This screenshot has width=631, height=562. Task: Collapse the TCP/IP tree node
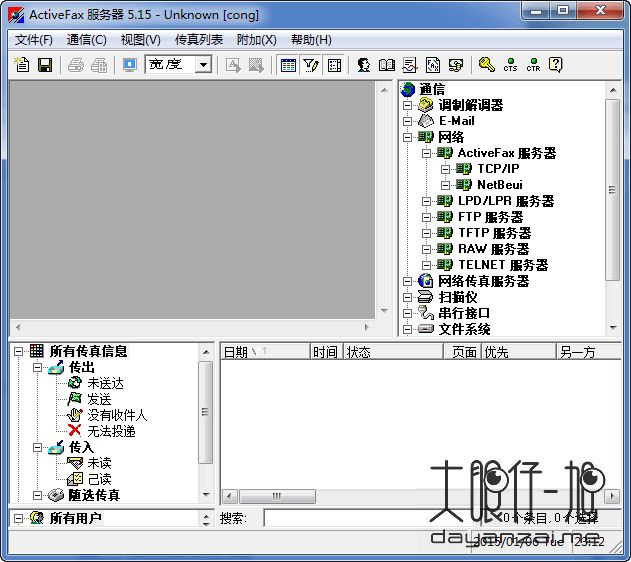[445, 169]
